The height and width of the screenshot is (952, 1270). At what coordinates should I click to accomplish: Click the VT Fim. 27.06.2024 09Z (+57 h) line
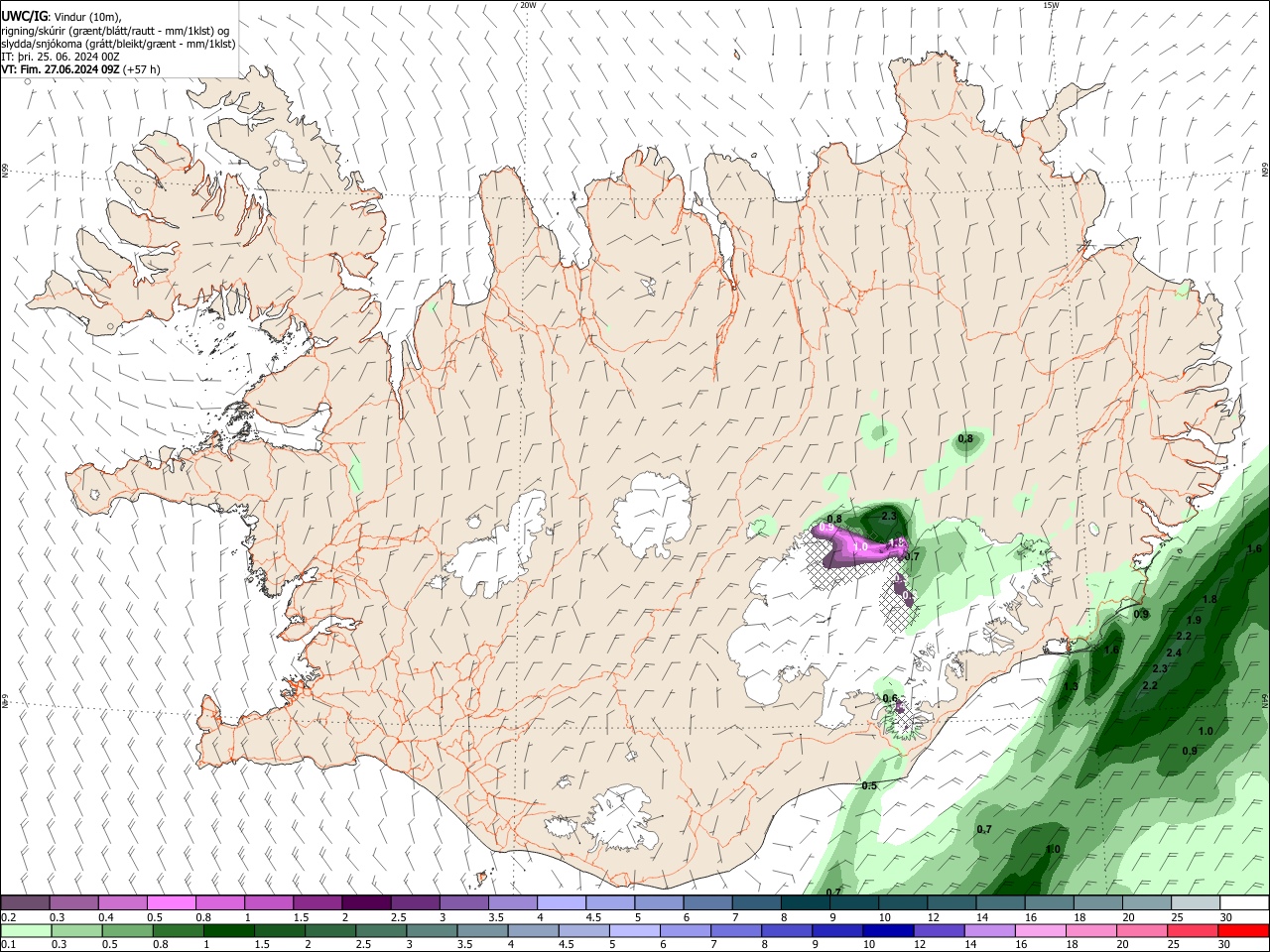point(80,69)
